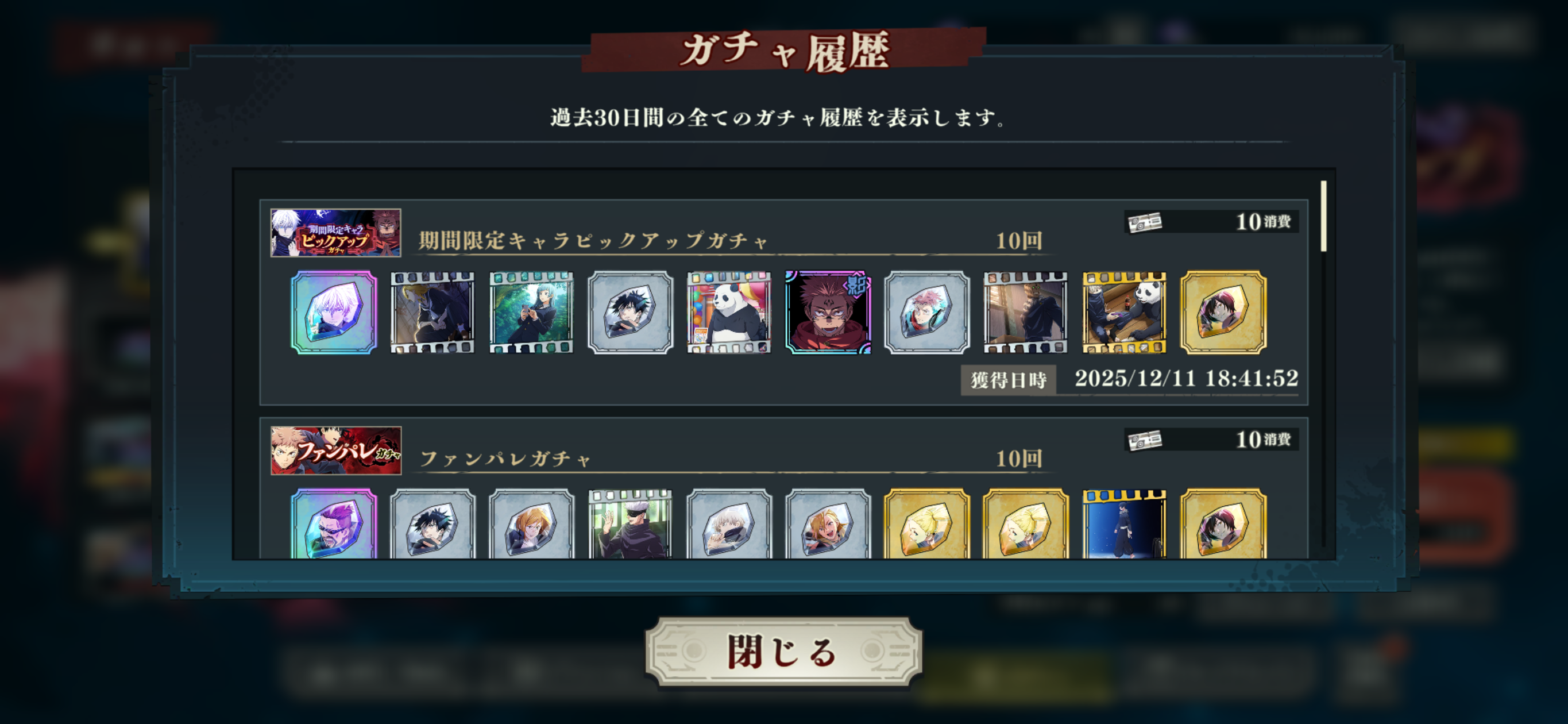1568x724 pixels.
Task: Click the gacha history scrollbar
Action: click(1323, 215)
